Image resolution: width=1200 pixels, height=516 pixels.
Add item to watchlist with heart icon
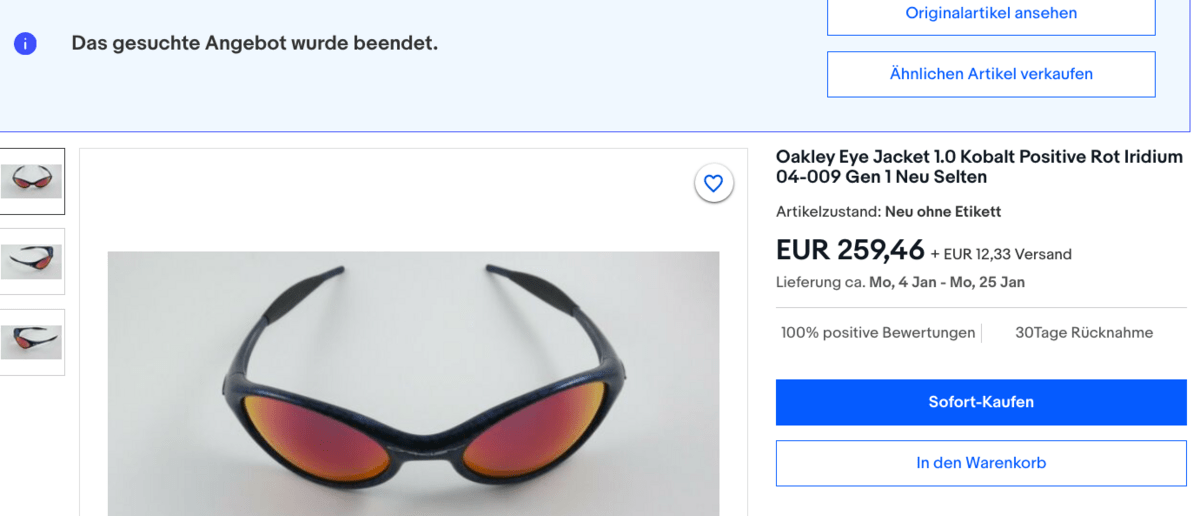tap(713, 183)
